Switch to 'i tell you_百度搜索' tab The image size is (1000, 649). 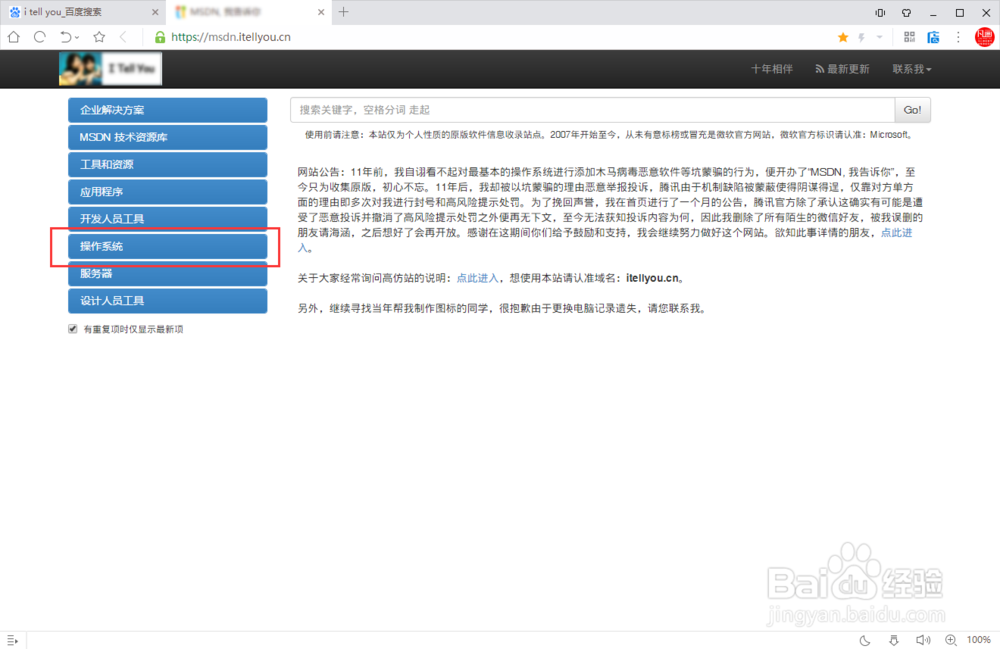point(82,12)
